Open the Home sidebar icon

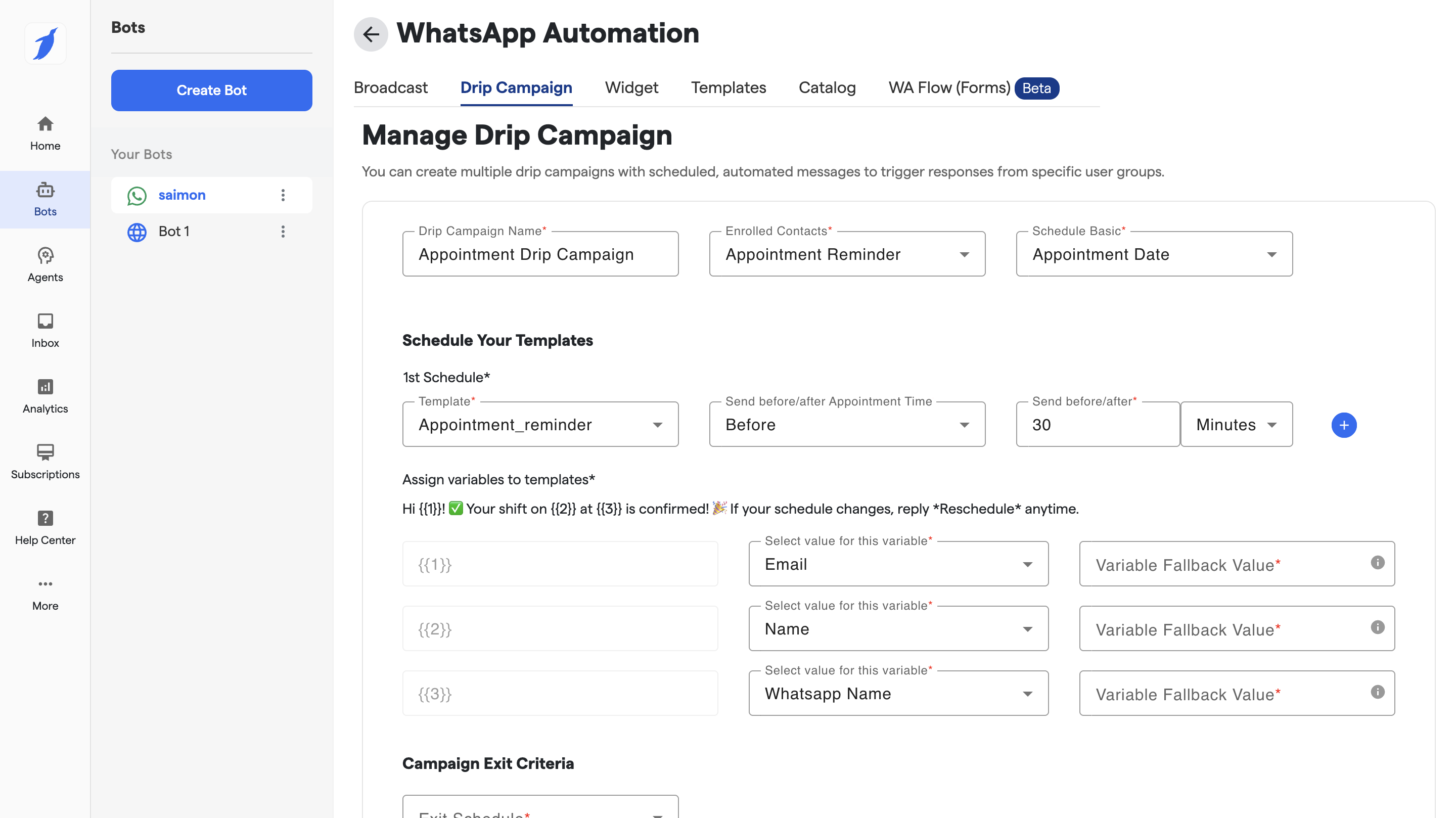pyautogui.click(x=45, y=133)
